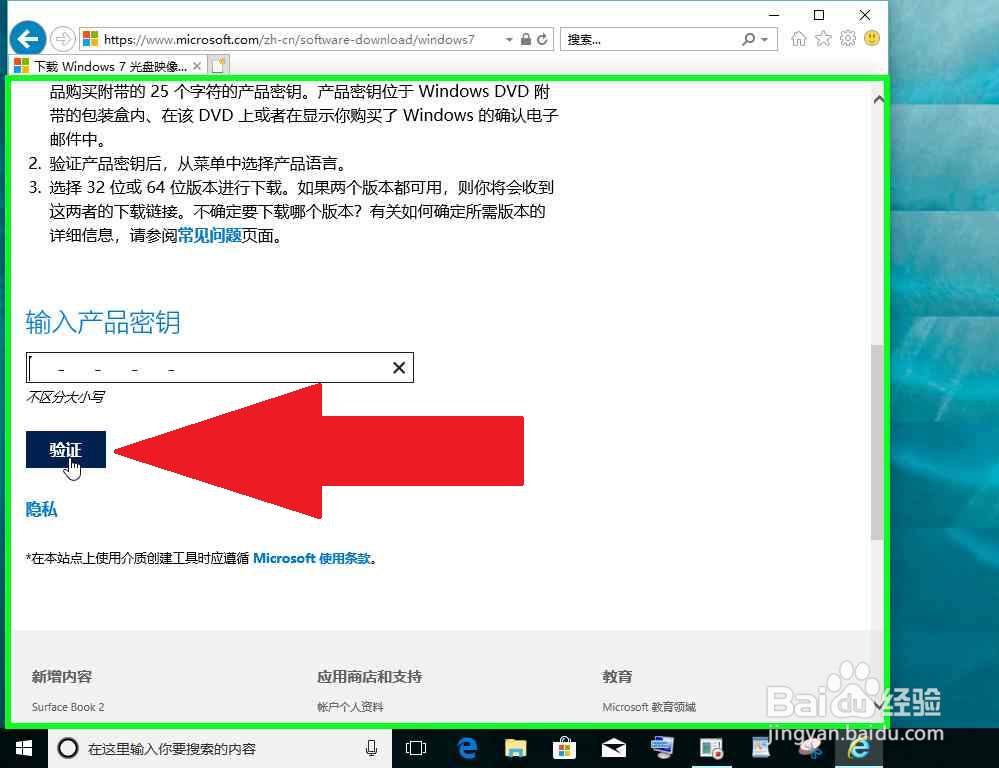The width and height of the screenshot is (999, 768).
Task: Click the 验证 verification button
Action: click(x=65, y=449)
